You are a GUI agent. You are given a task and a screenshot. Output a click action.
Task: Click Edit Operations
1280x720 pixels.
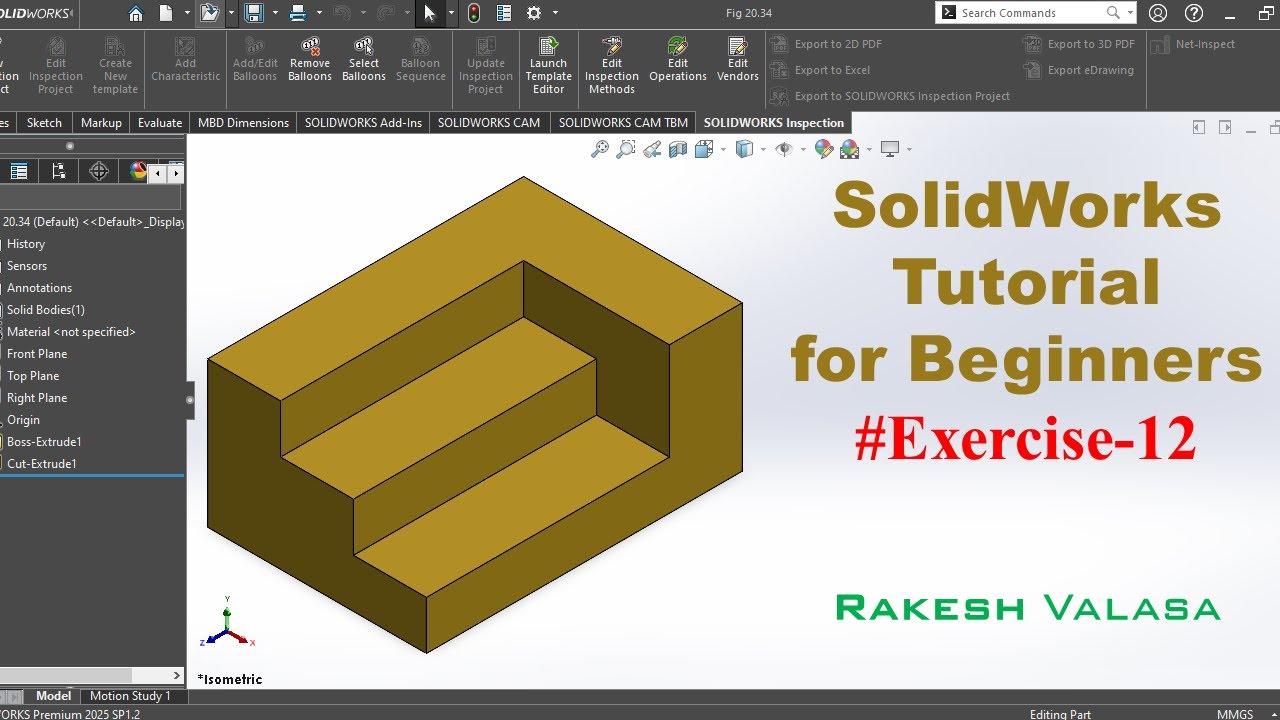click(x=678, y=60)
